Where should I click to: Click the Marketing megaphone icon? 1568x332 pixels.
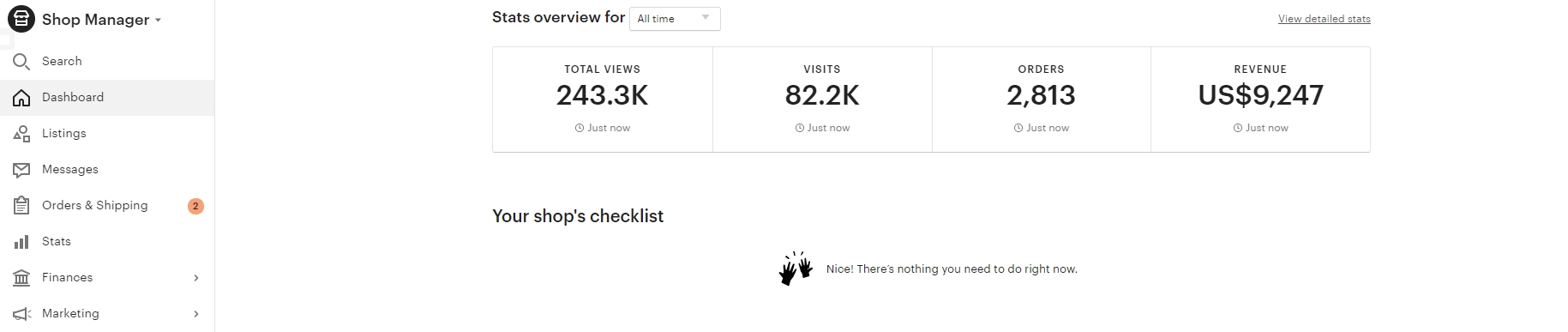click(x=21, y=314)
